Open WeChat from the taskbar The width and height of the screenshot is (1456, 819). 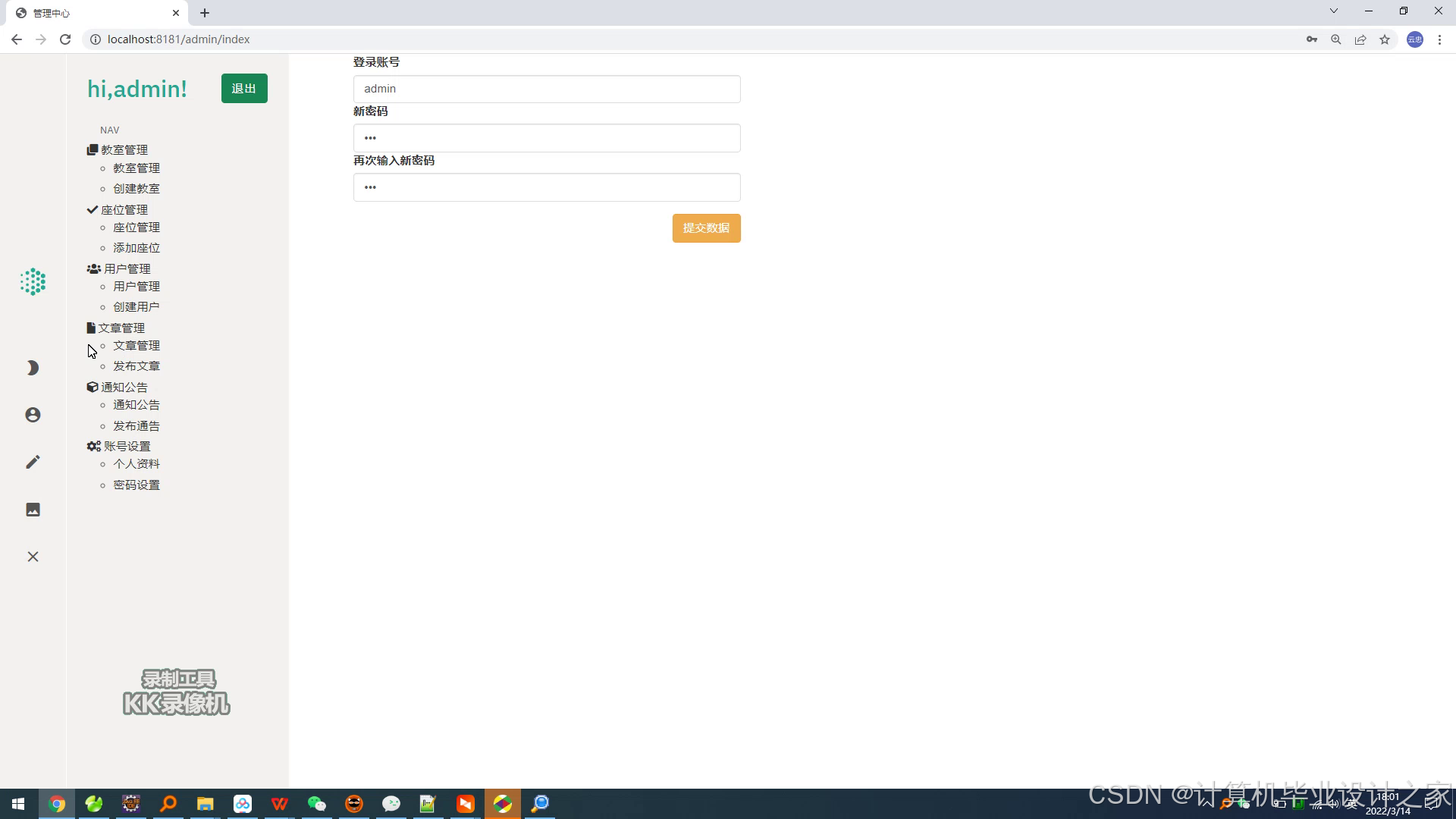pyautogui.click(x=317, y=804)
